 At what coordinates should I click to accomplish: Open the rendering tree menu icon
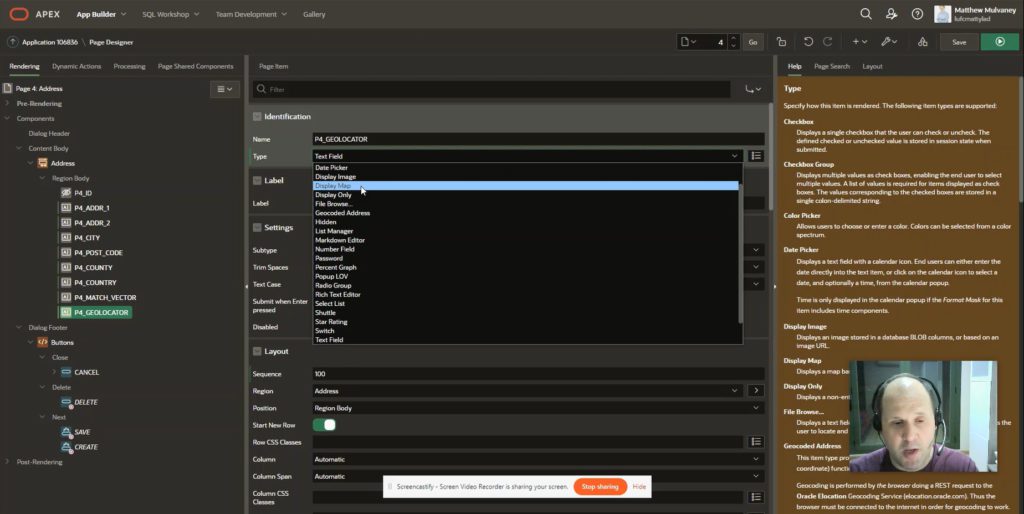point(225,89)
